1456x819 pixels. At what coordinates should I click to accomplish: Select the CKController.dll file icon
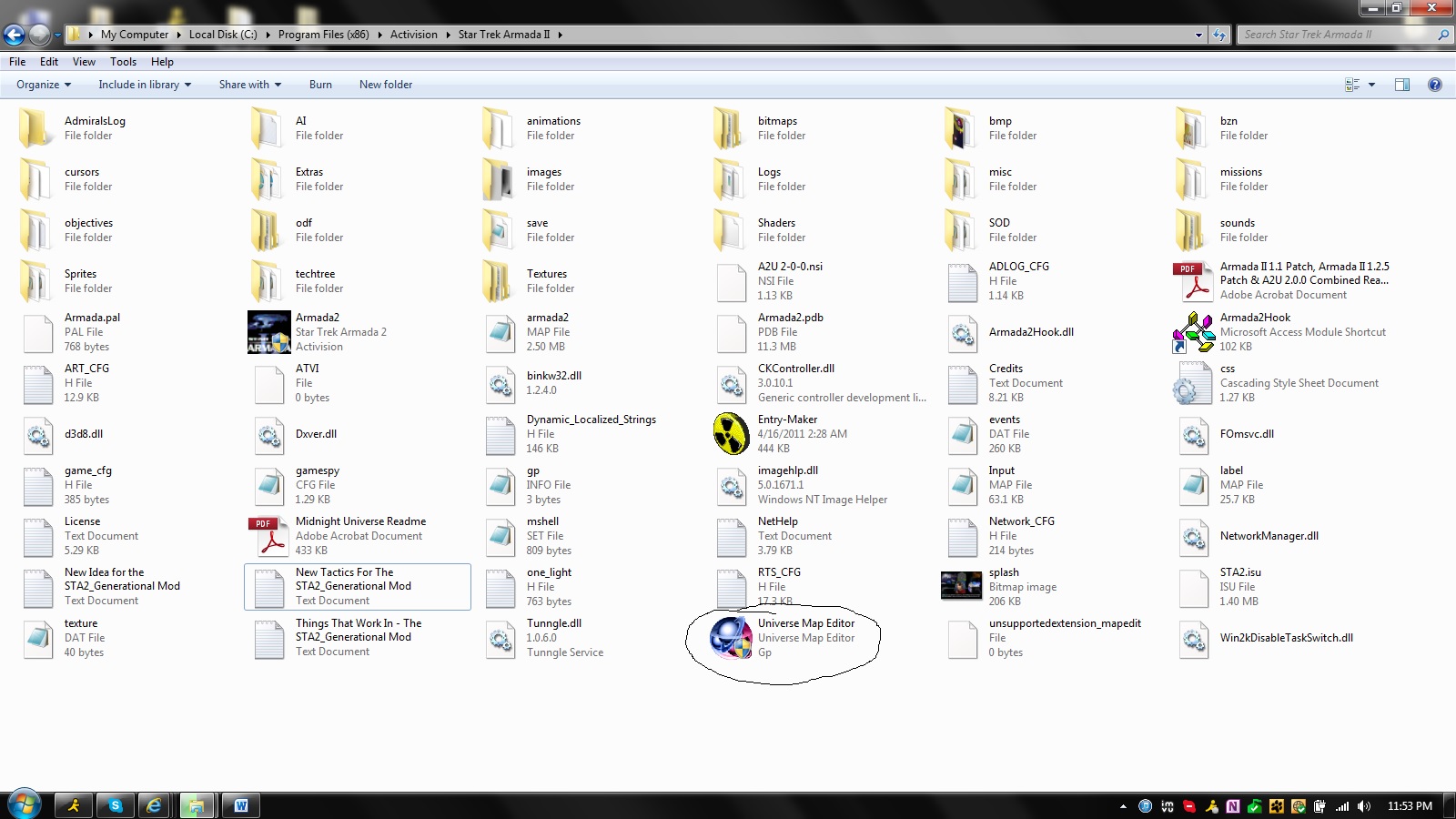point(731,383)
